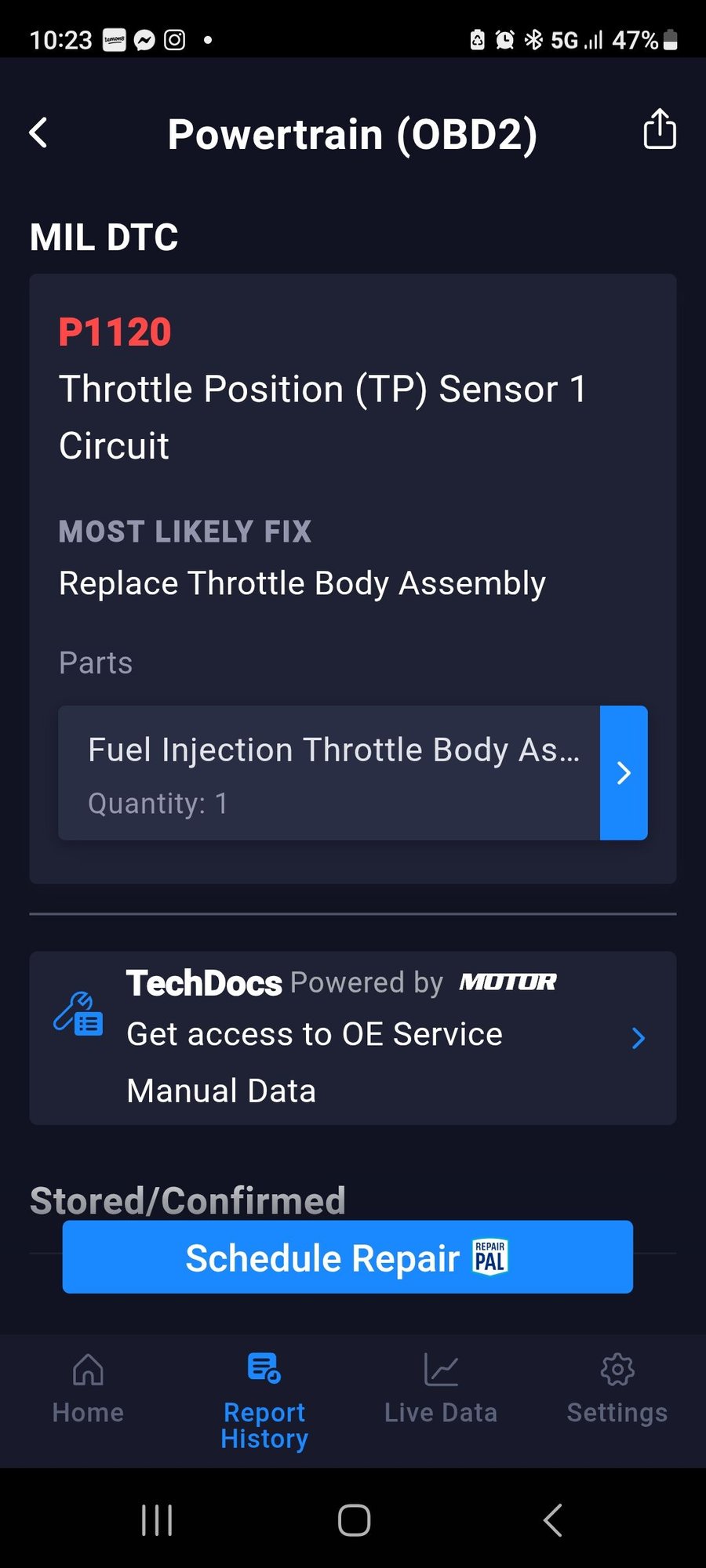The image size is (706, 1568).
Task: Open Fuel Injection Throttle Body part details arrow
Action: pyautogui.click(x=624, y=773)
